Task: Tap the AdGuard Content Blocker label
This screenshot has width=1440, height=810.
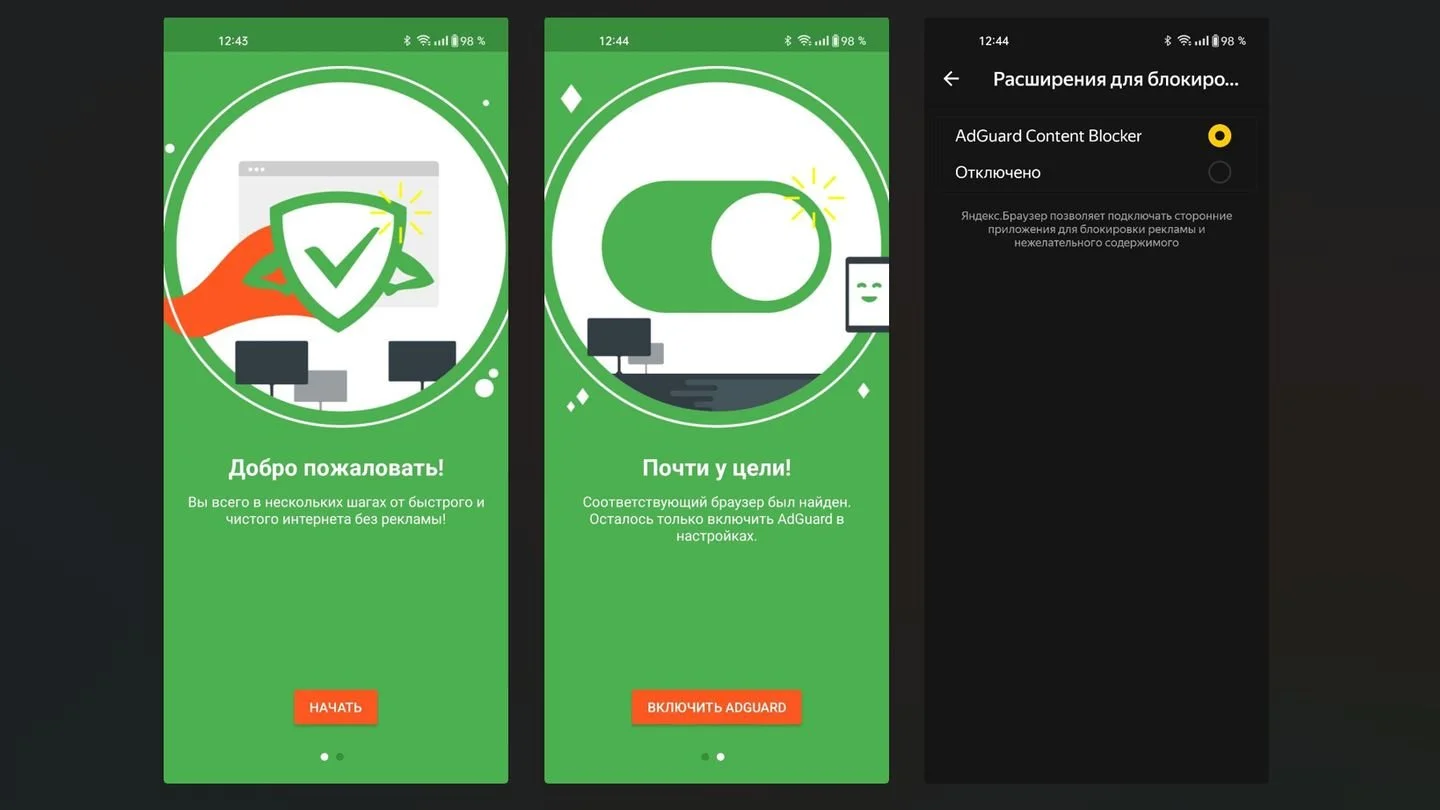Action: coord(1048,136)
